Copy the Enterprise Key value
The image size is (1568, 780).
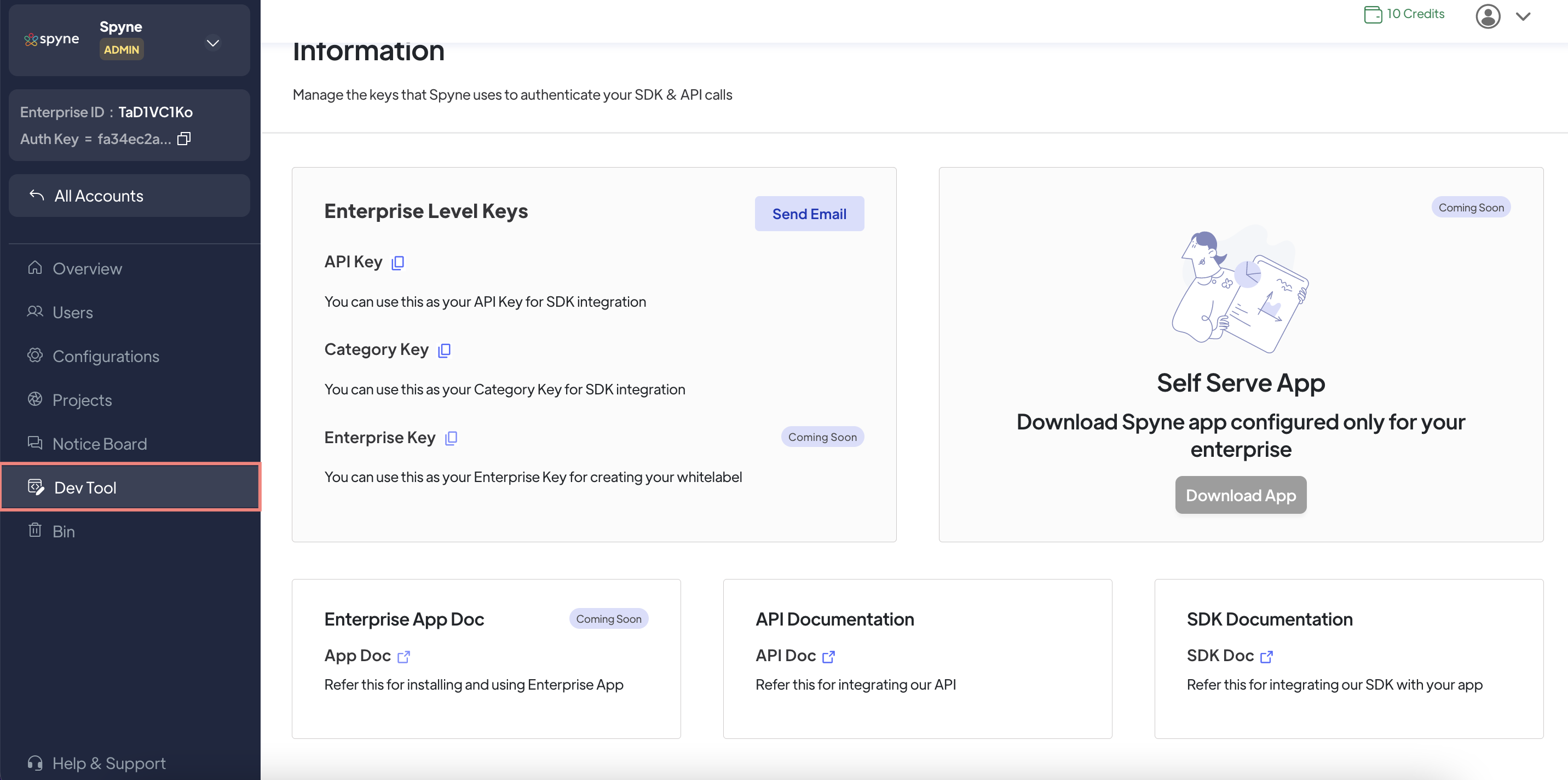[x=451, y=438]
